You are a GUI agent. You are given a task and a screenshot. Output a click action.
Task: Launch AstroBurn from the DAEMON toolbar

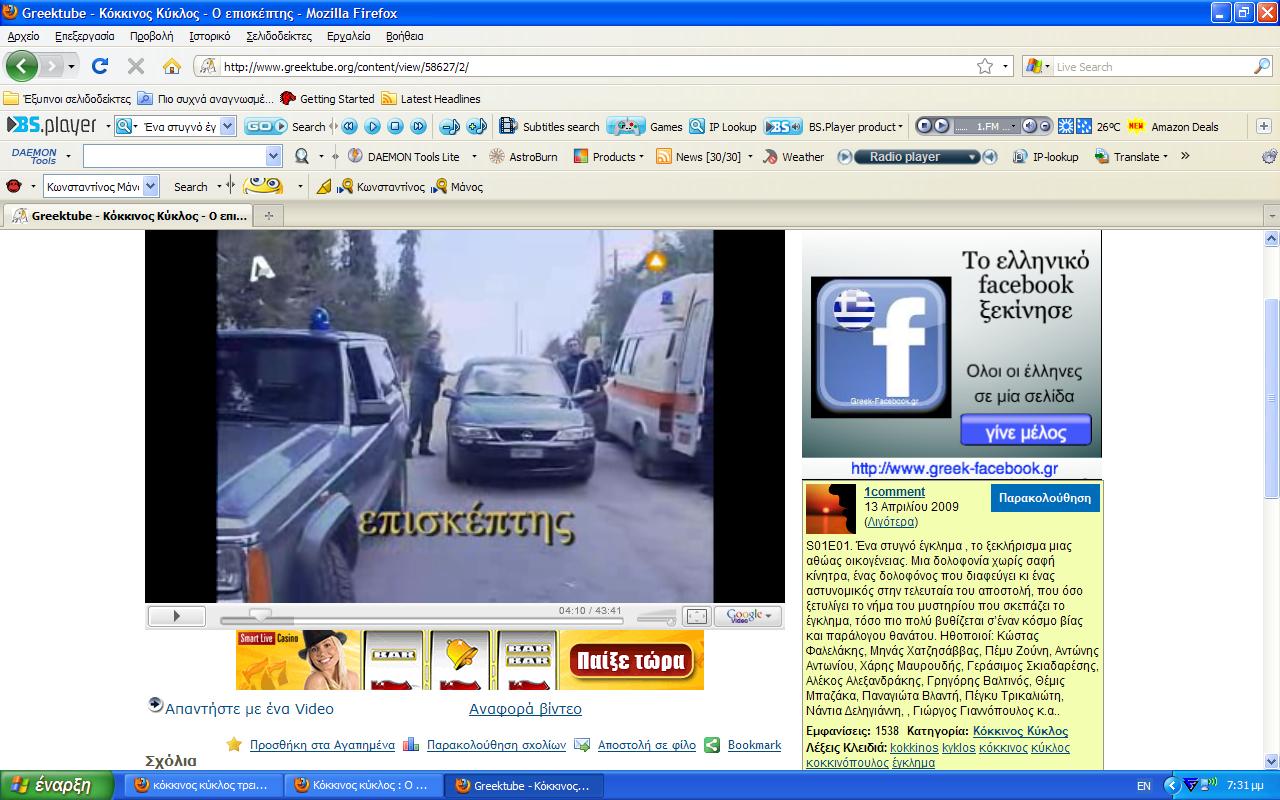point(523,157)
